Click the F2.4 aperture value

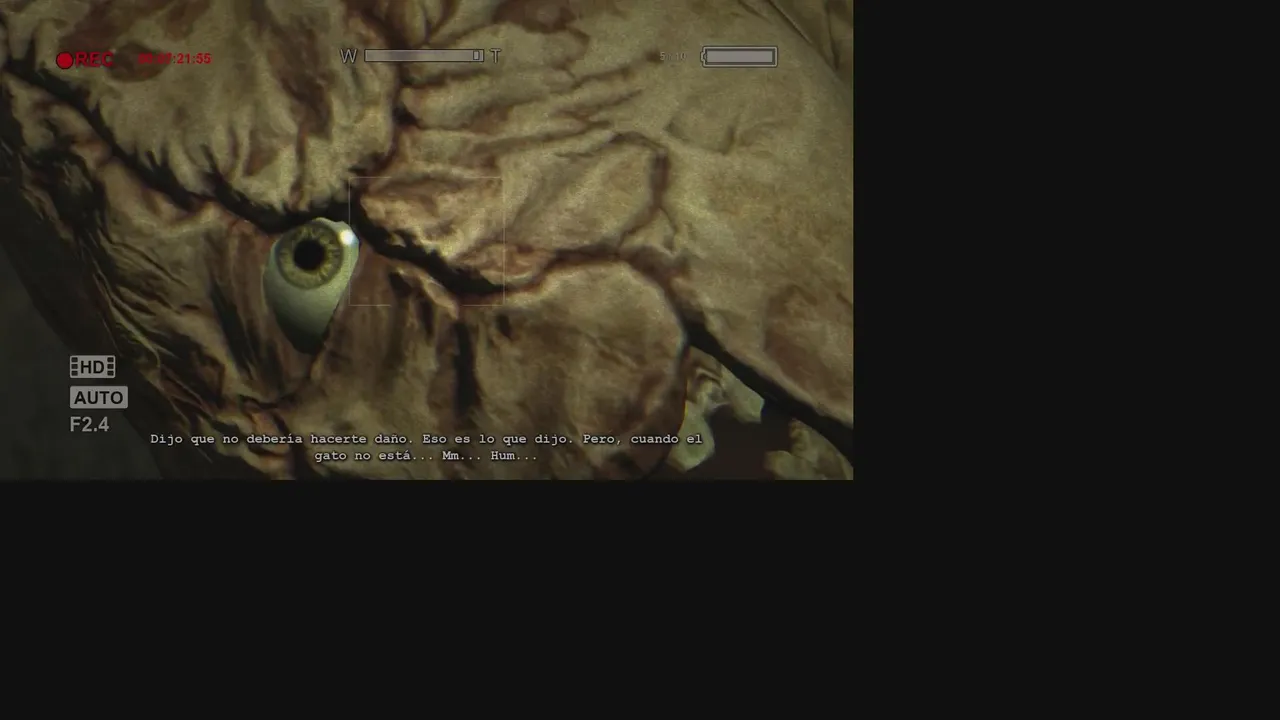[x=89, y=425]
